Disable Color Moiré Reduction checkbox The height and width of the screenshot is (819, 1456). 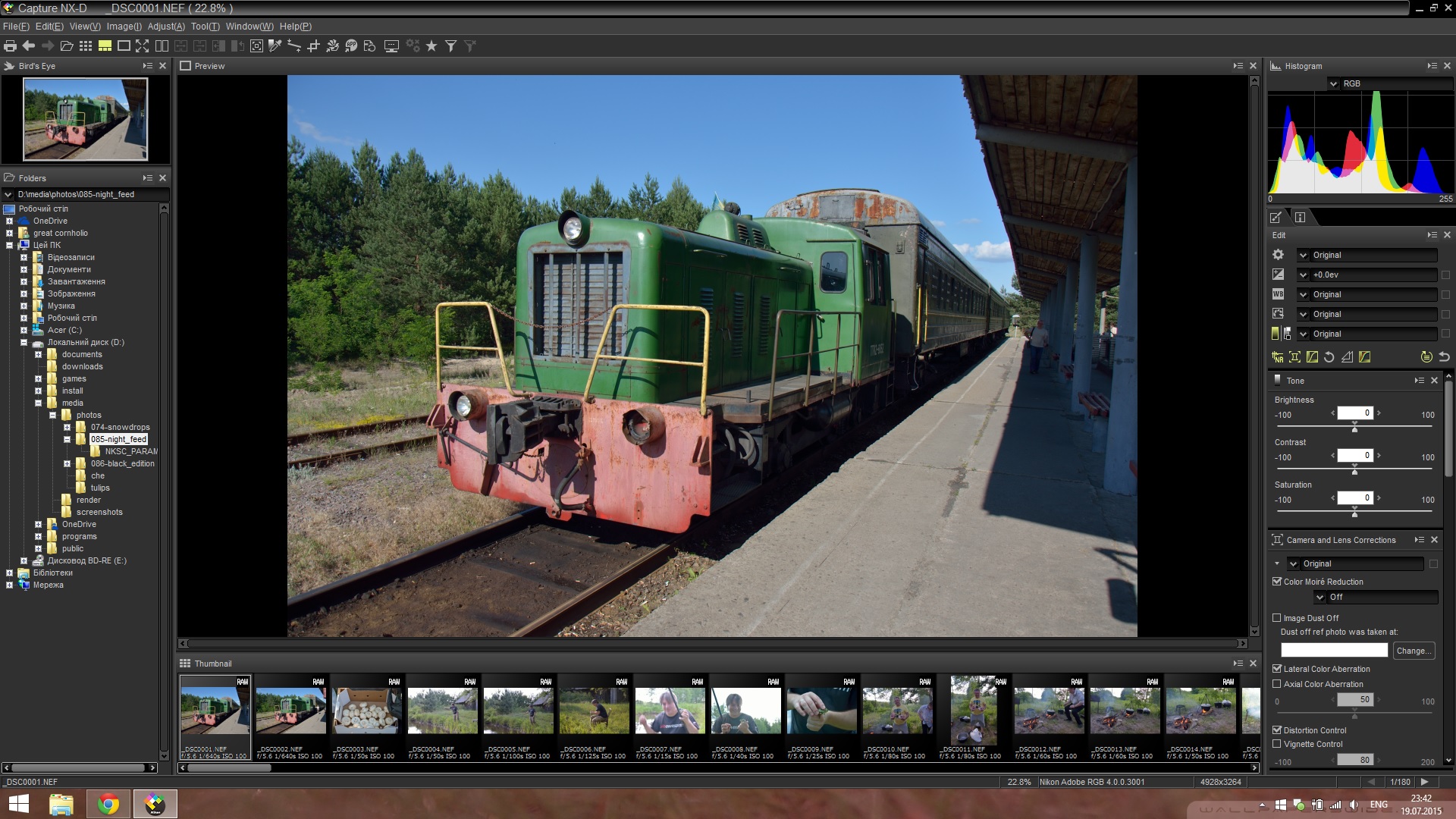coord(1277,582)
